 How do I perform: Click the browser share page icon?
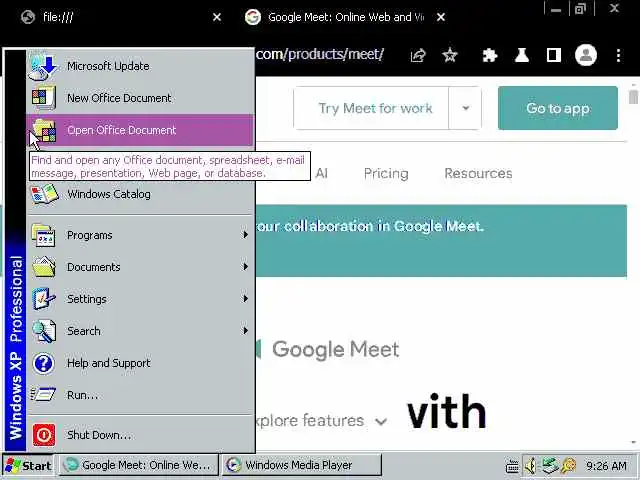coord(418,55)
